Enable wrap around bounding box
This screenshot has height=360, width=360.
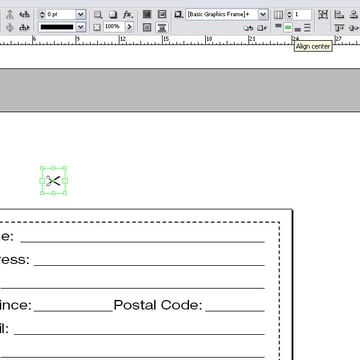pos(162,14)
